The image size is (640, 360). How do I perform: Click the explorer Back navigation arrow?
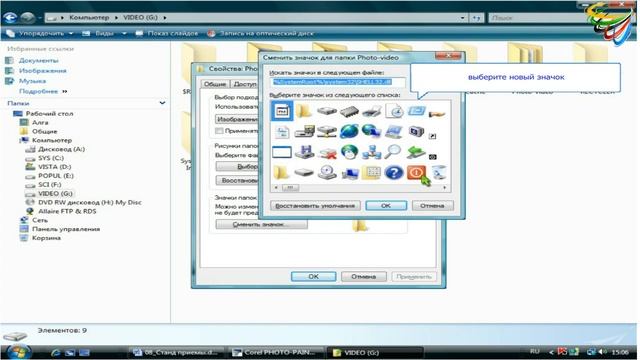pos(10,18)
